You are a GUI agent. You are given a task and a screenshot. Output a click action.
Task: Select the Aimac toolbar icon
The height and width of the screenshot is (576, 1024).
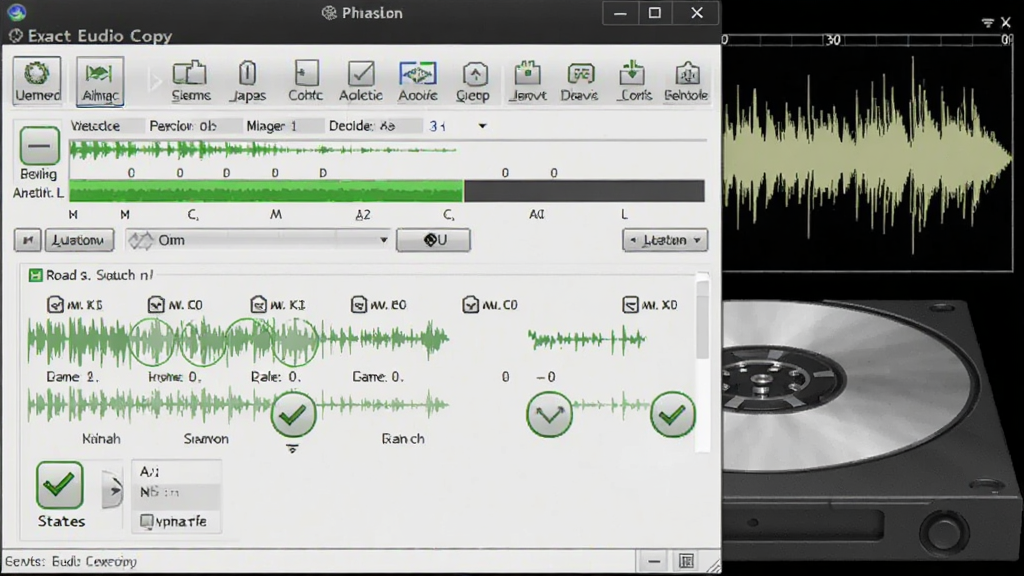[100, 81]
